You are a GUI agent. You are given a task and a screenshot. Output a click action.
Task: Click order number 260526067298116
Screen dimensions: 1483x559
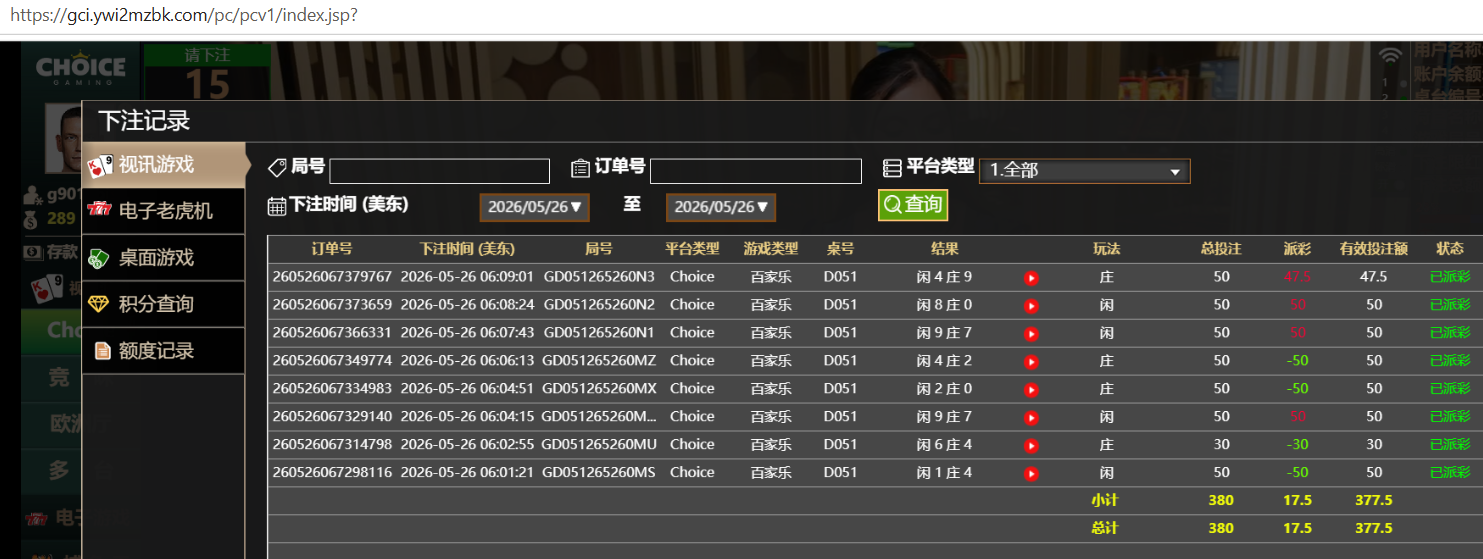click(x=332, y=473)
